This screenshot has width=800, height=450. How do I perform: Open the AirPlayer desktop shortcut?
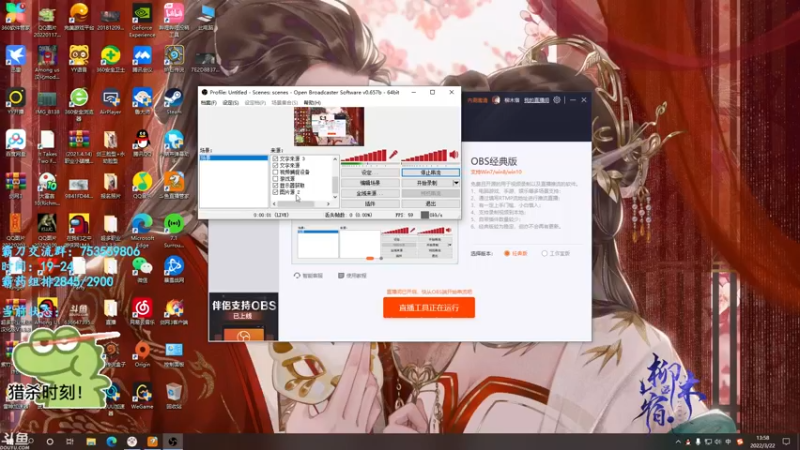click(x=110, y=101)
